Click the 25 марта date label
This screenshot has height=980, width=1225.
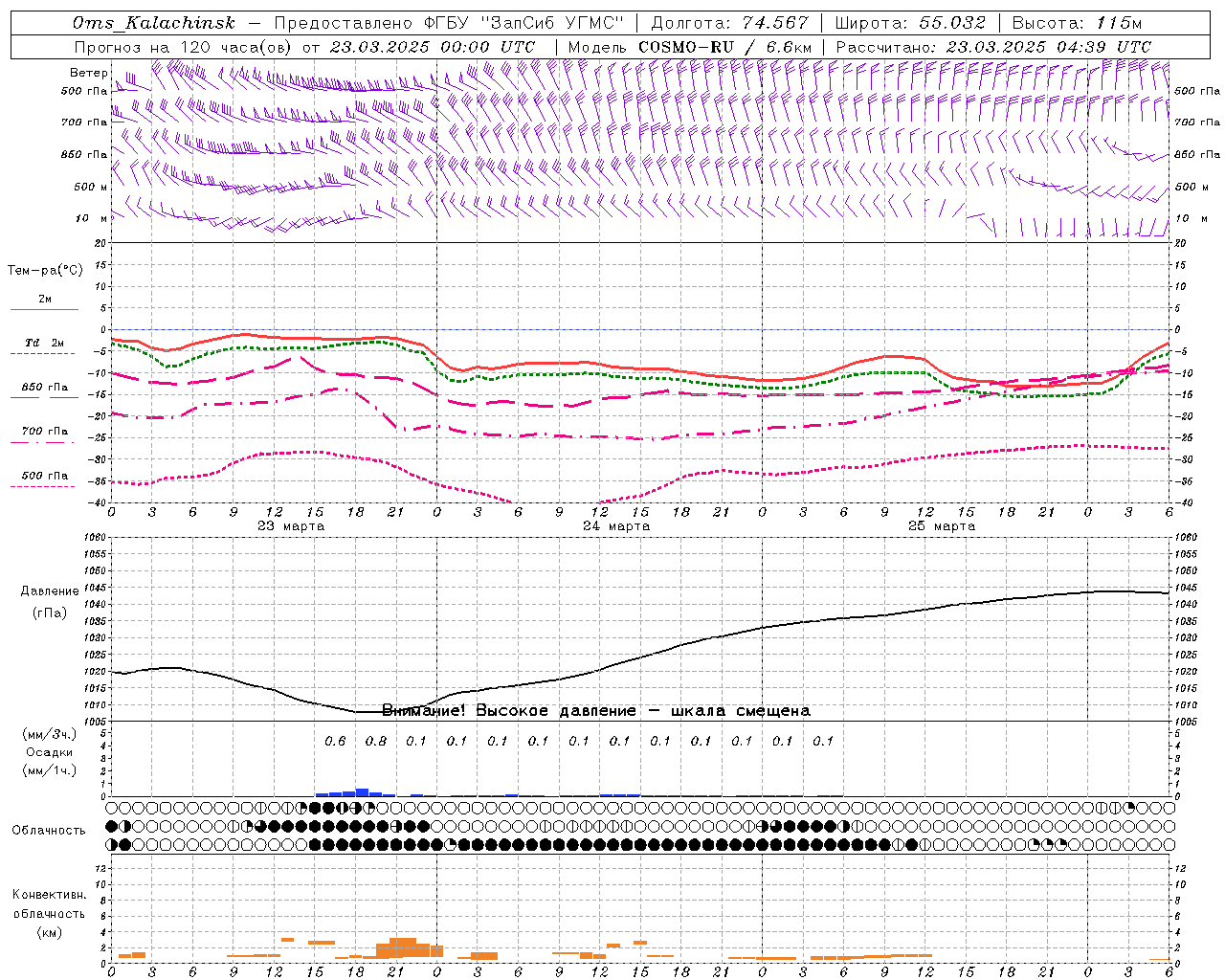click(942, 526)
